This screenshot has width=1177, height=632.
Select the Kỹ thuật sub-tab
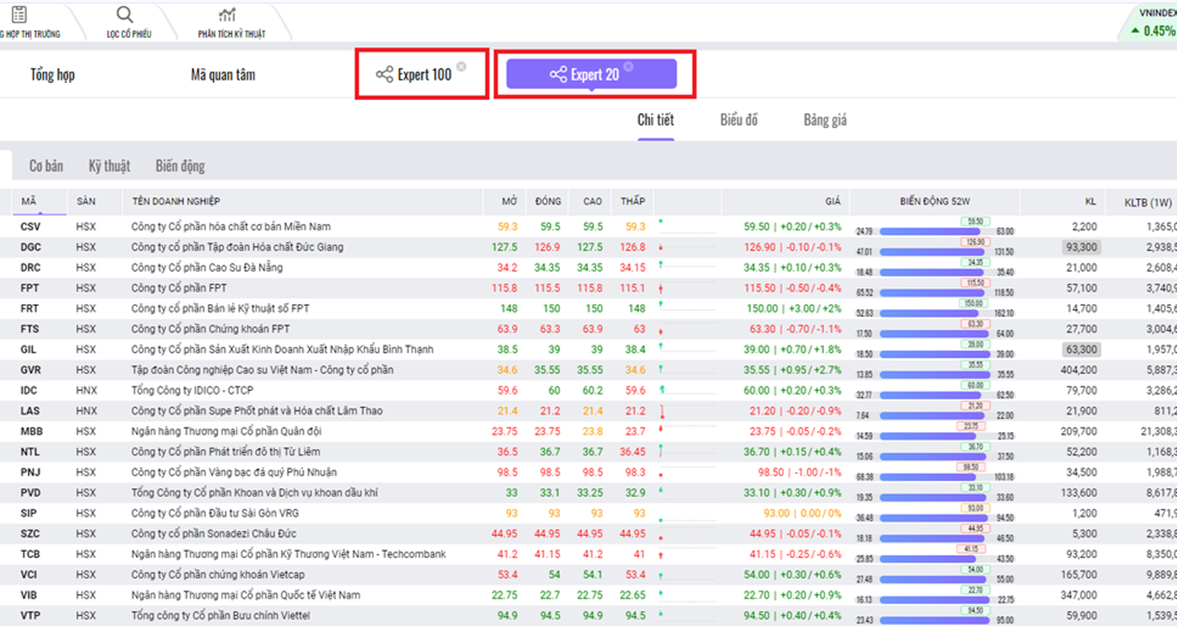coord(109,166)
